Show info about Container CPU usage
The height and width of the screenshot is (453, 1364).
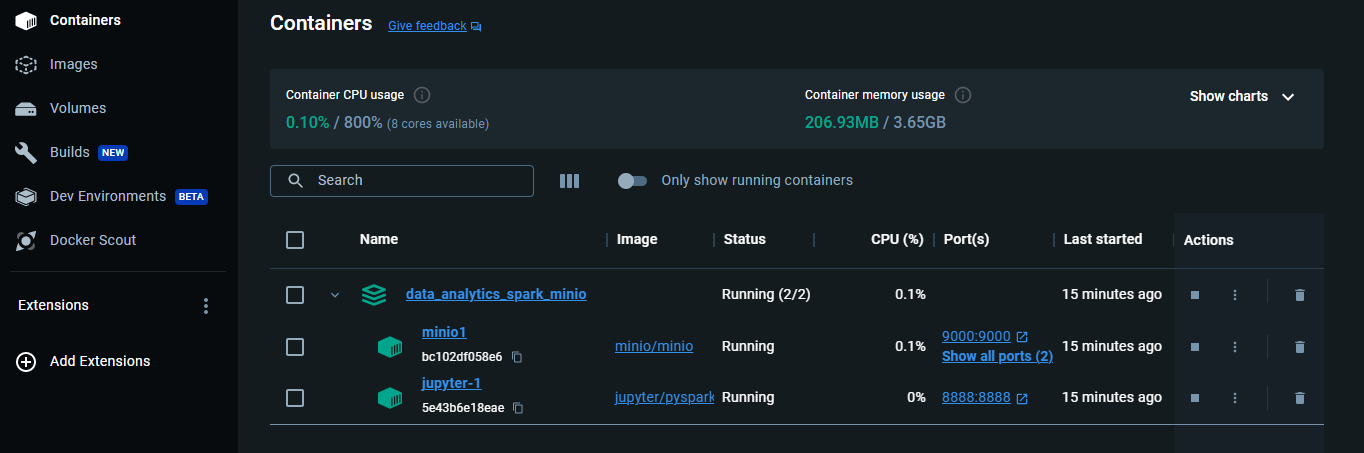click(x=422, y=95)
